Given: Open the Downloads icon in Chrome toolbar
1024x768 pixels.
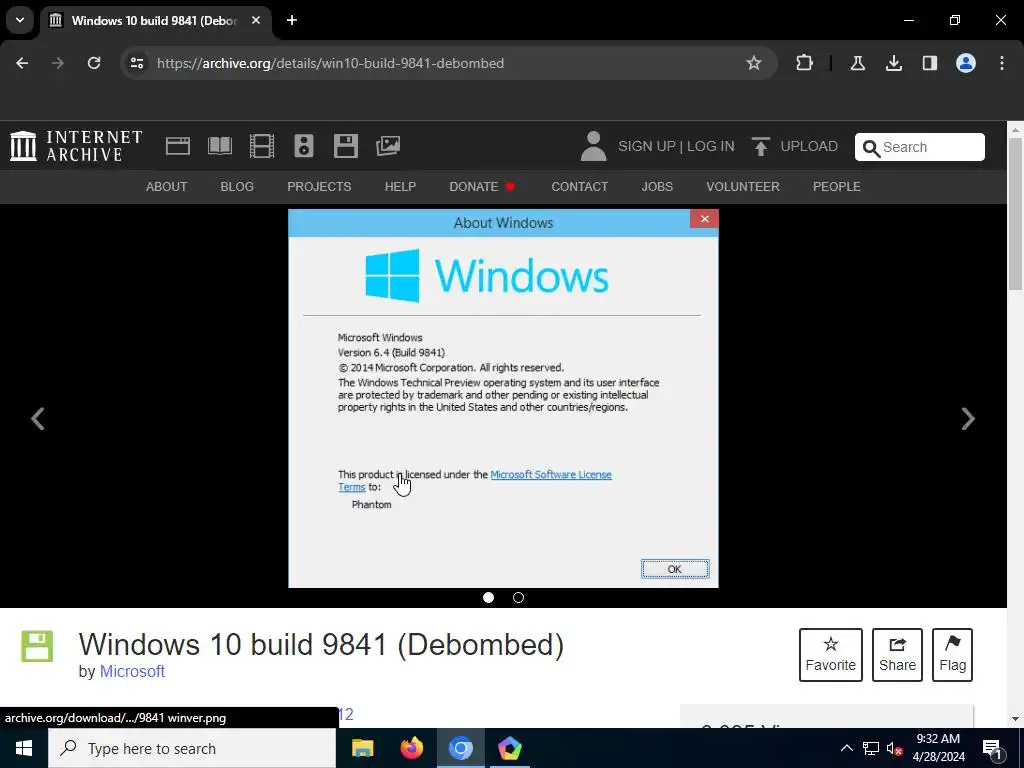Looking at the screenshot, I should tap(894, 63).
